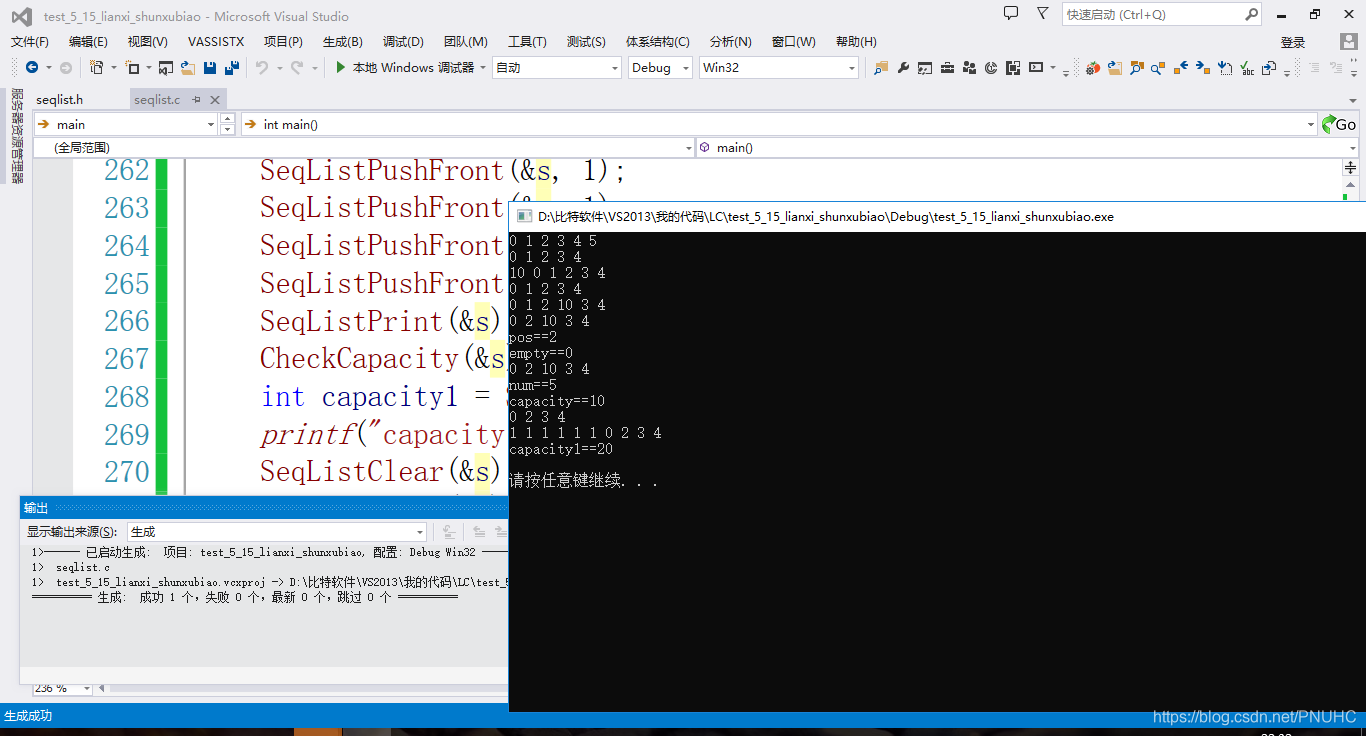Click the VA Find References icon
The image size is (1366, 736).
1158,68
